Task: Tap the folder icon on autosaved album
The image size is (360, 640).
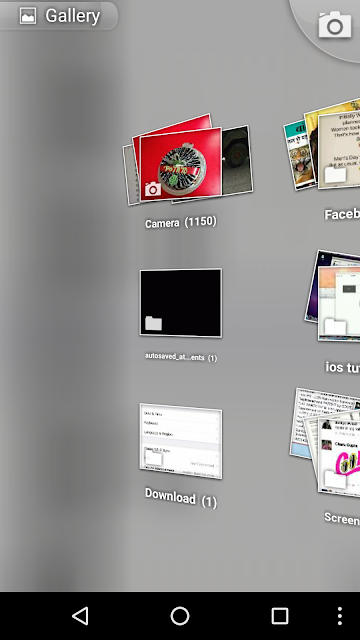Action: pos(153,323)
